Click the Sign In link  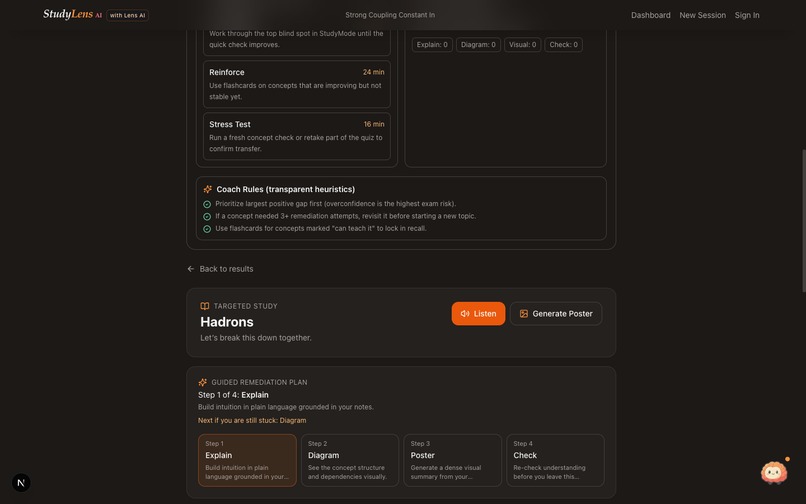pyautogui.click(x=747, y=15)
